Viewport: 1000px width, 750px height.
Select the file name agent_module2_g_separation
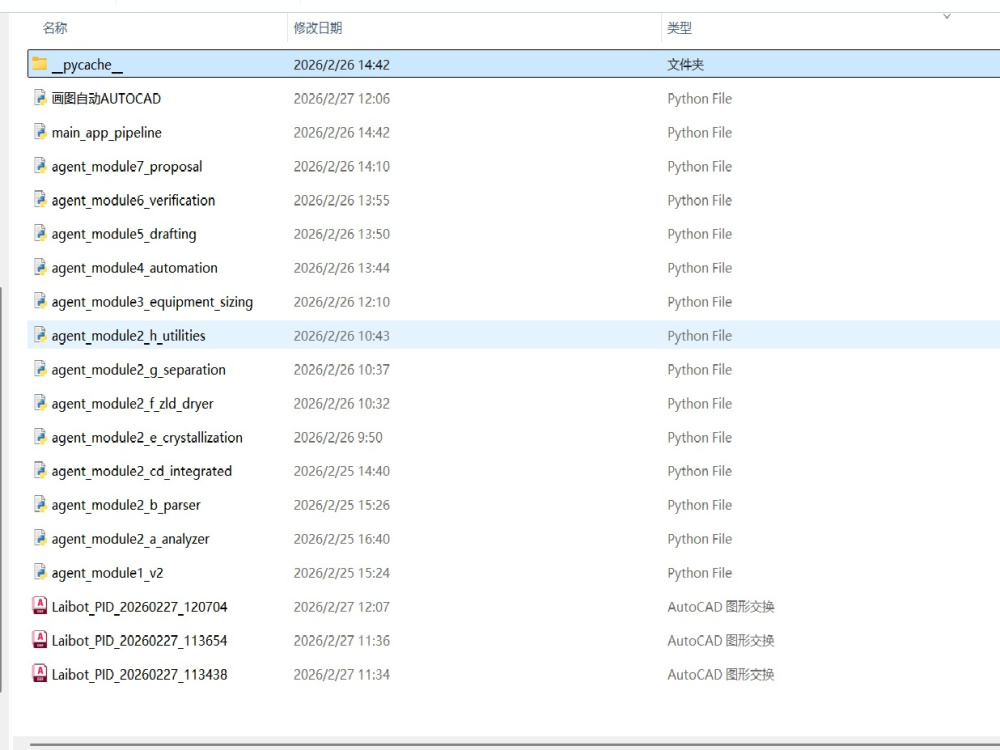[x=138, y=369]
